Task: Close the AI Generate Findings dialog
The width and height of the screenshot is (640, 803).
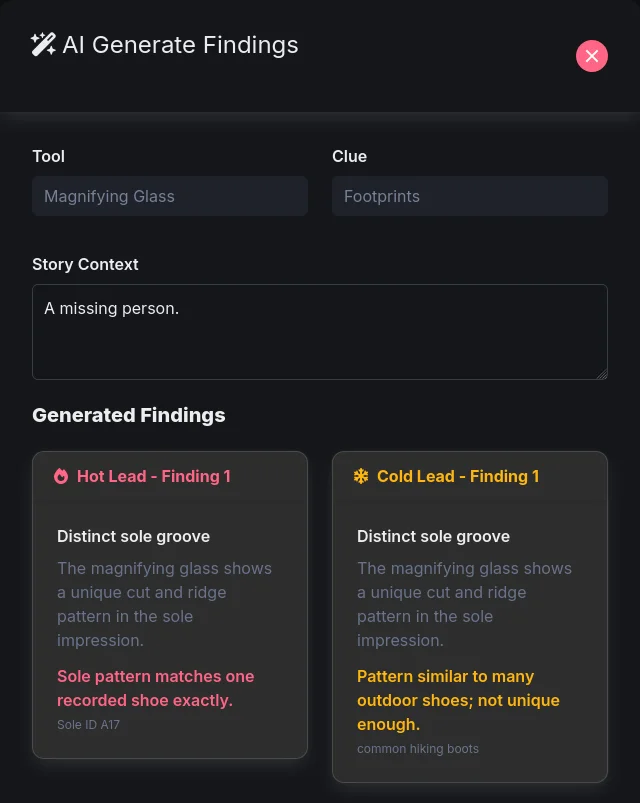Action: (592, 56)
